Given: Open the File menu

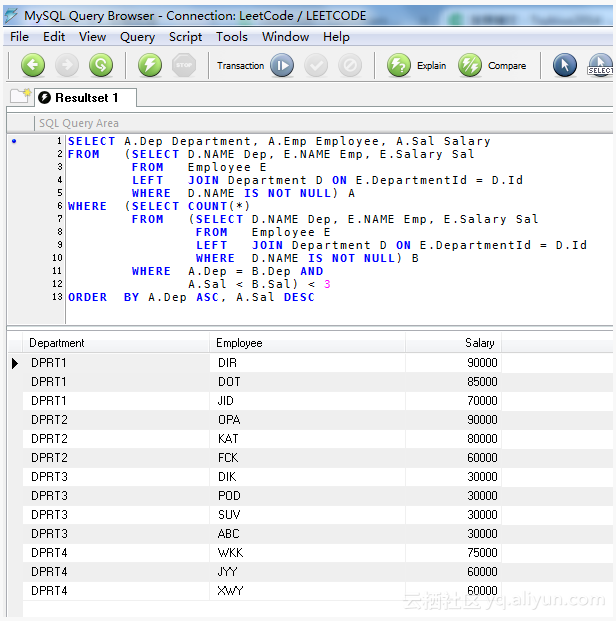Looking at the screenshot, I should 19,37.
